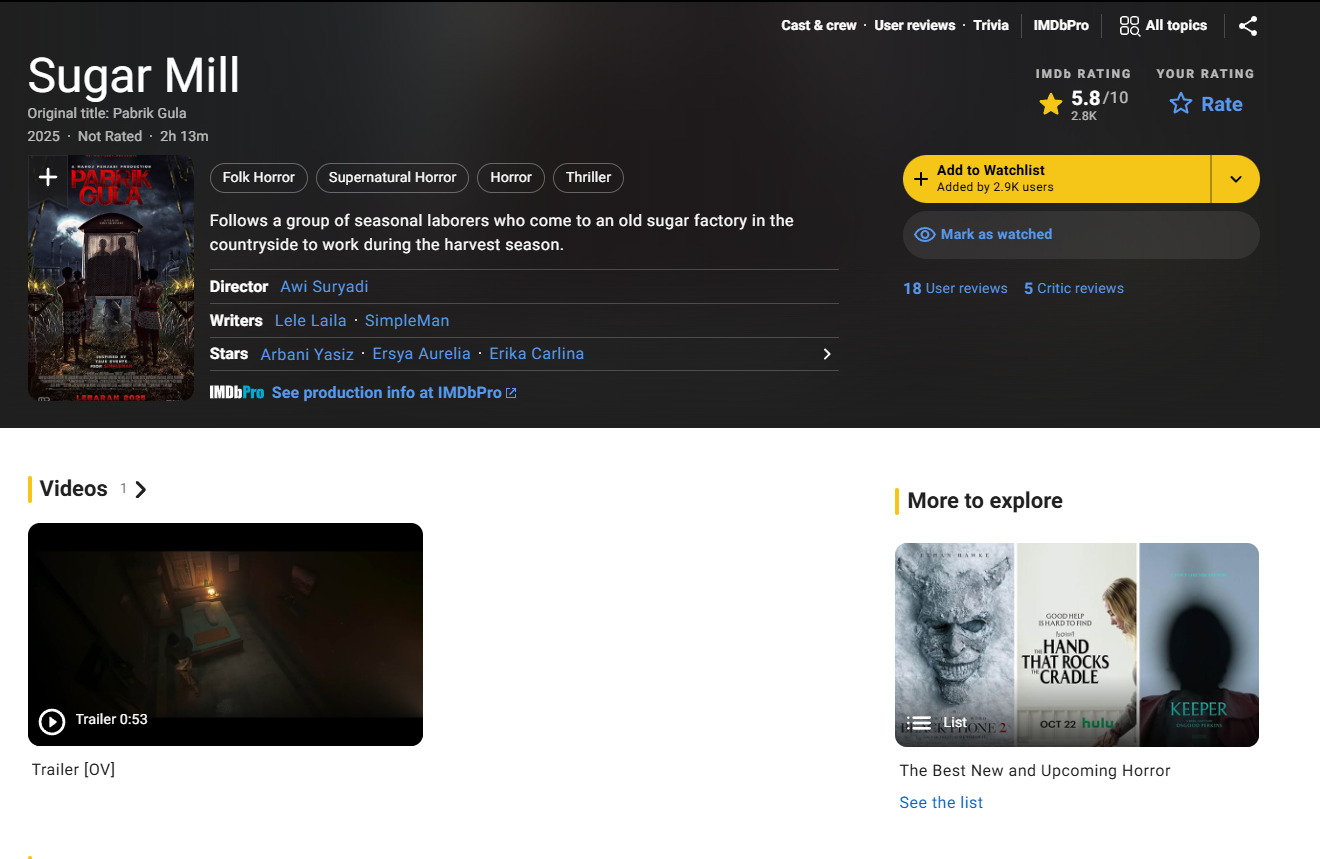Open the Trivia page

coord(990,26)
